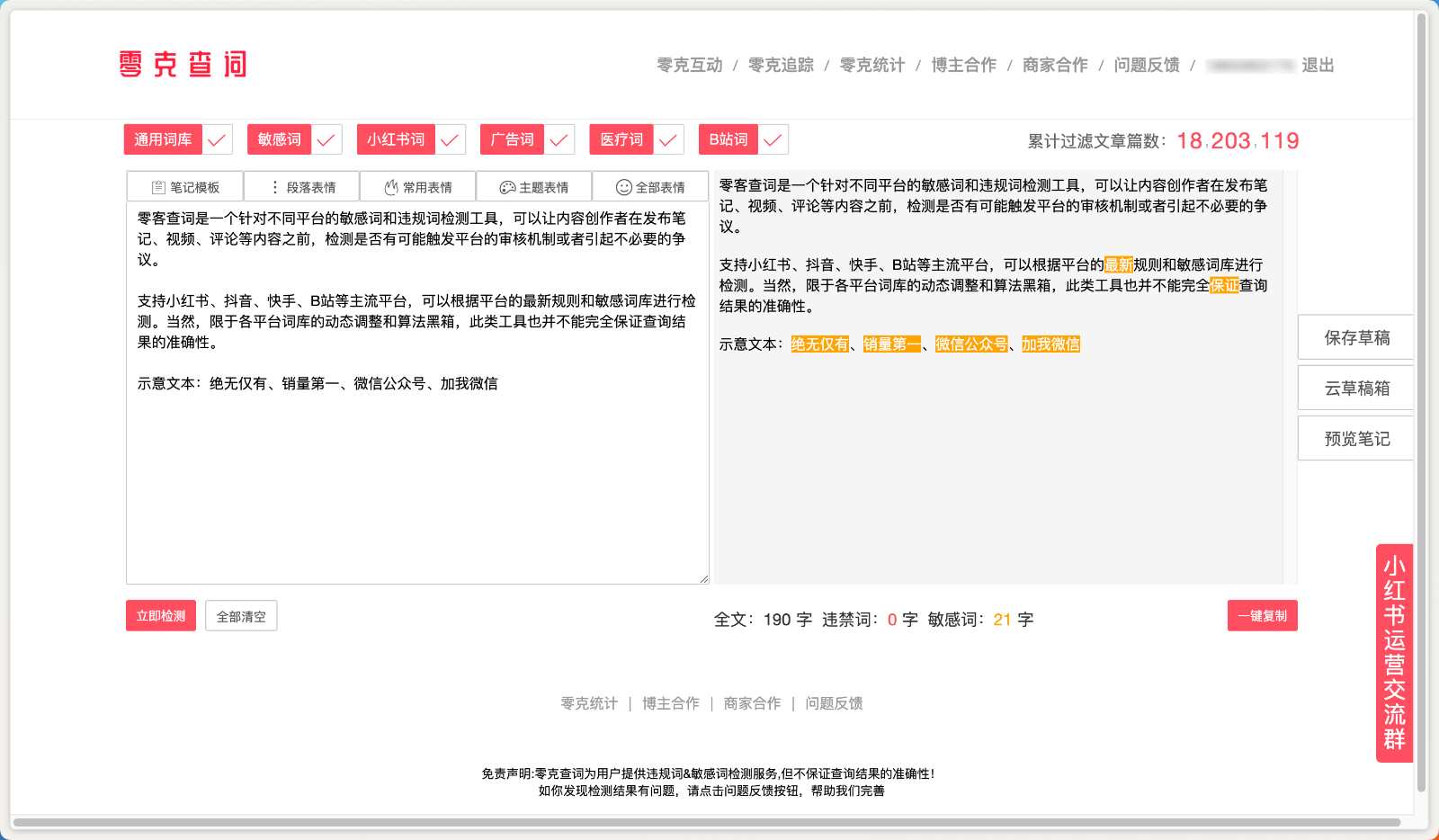Screen dimensions: 1439x840
Task: Open the 常用表情 common emoji picker
Action: [416, 185]
